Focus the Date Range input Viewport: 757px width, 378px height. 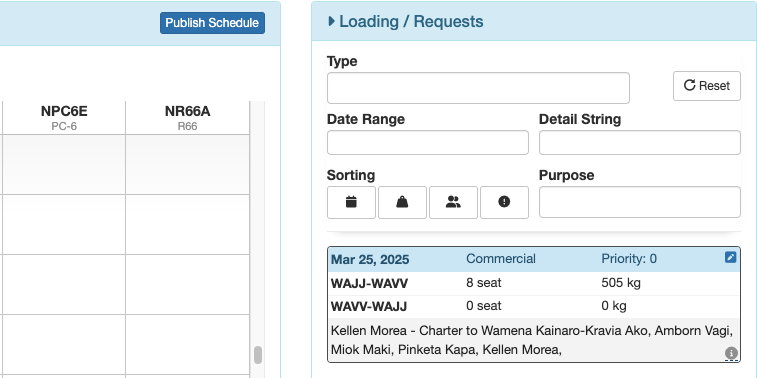click(x=428, y=142)
